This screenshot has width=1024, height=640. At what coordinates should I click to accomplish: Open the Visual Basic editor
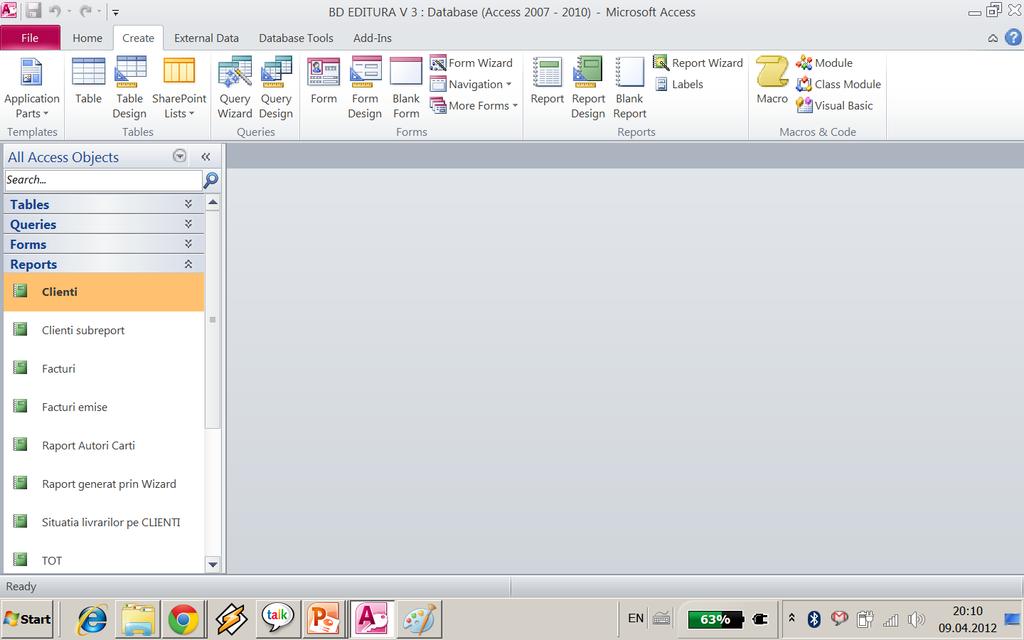pyautogui.click(x=835, y=105)
